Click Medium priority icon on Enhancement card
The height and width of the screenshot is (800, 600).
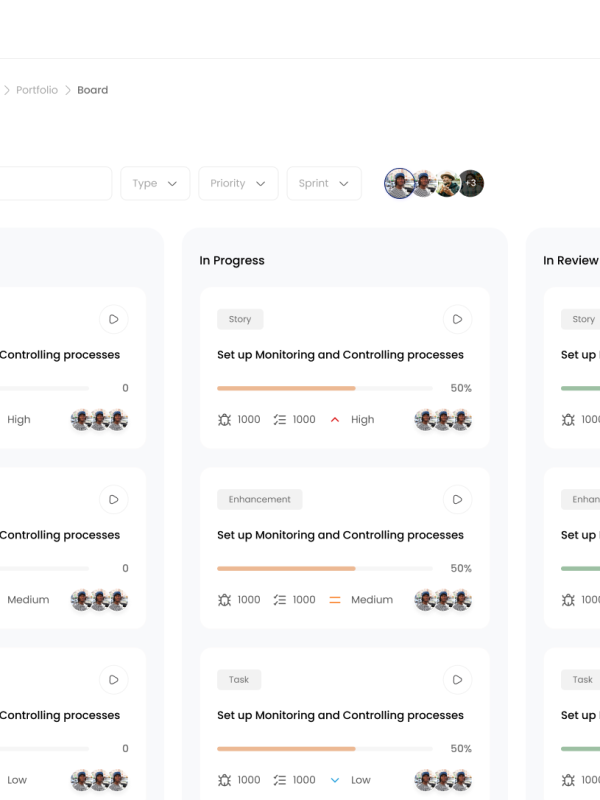pyautogui.click(x=335, y=600)
